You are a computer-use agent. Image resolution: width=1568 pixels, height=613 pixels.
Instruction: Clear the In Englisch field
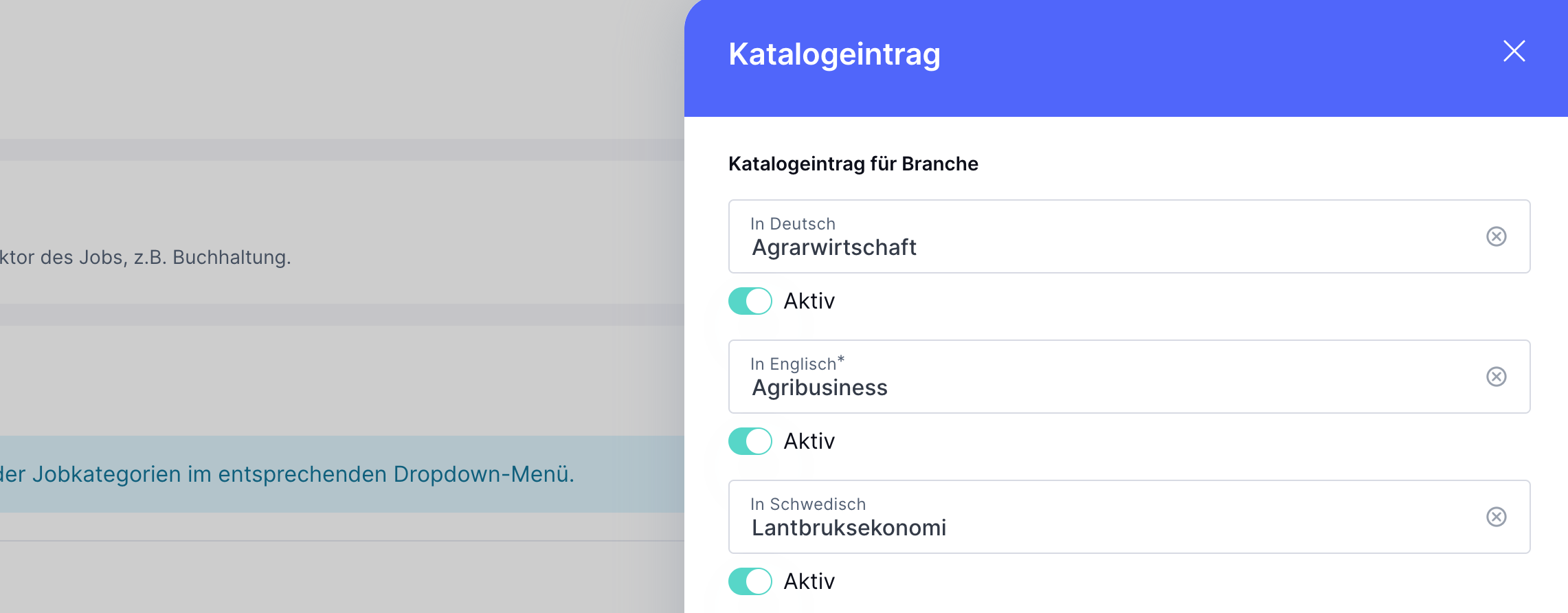(x=1496, y=377)
